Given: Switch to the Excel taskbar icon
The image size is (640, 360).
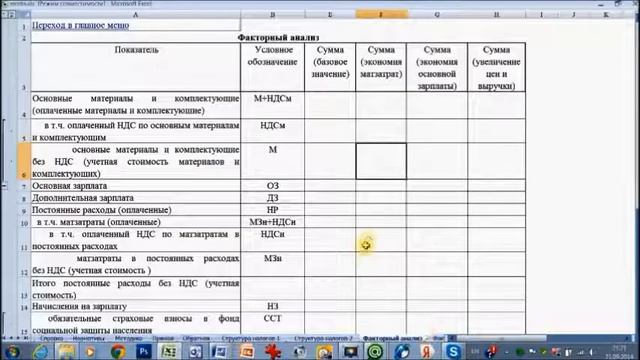Looking at the screenshot, I should pyautogui.click(x=169, y=351).
